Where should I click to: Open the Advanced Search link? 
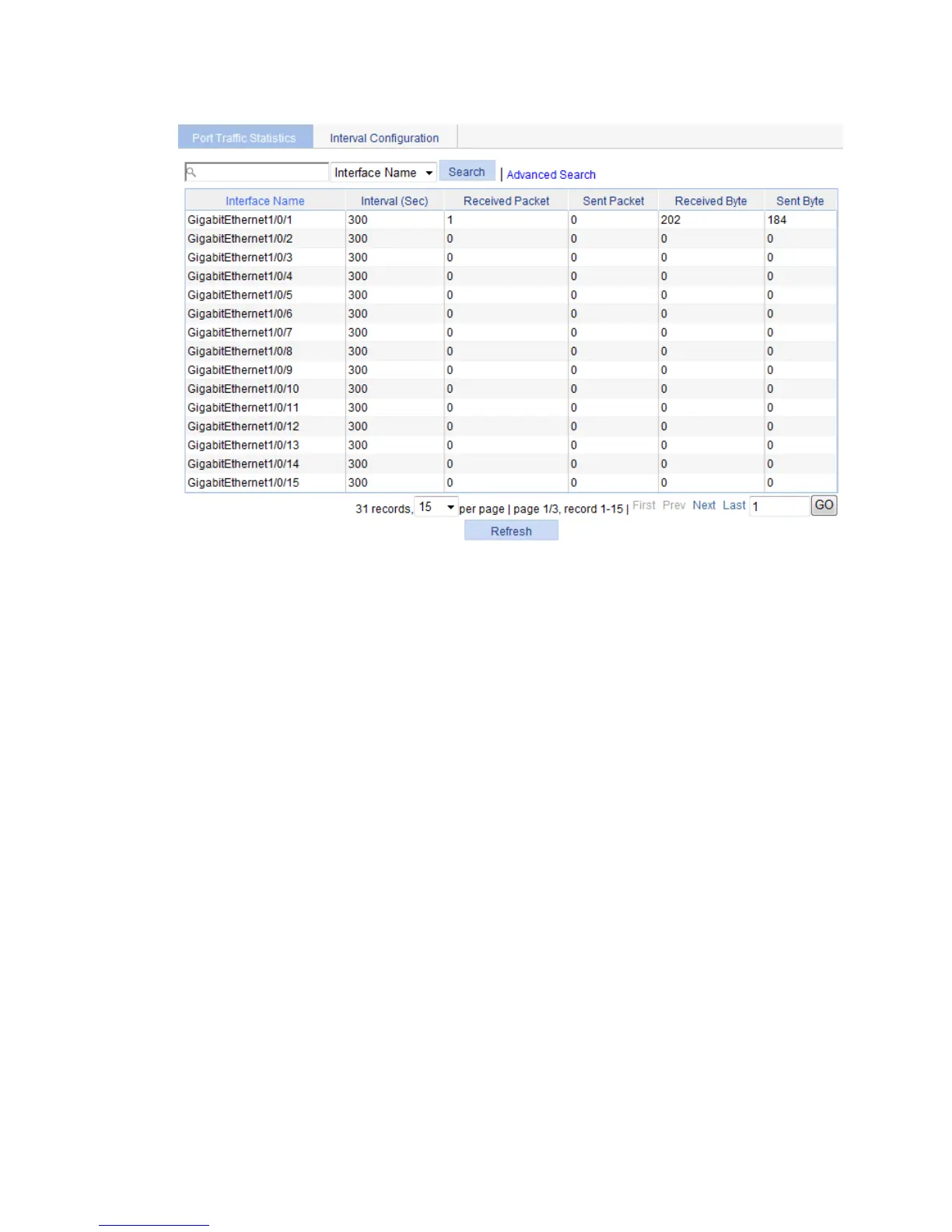[551, 174]
